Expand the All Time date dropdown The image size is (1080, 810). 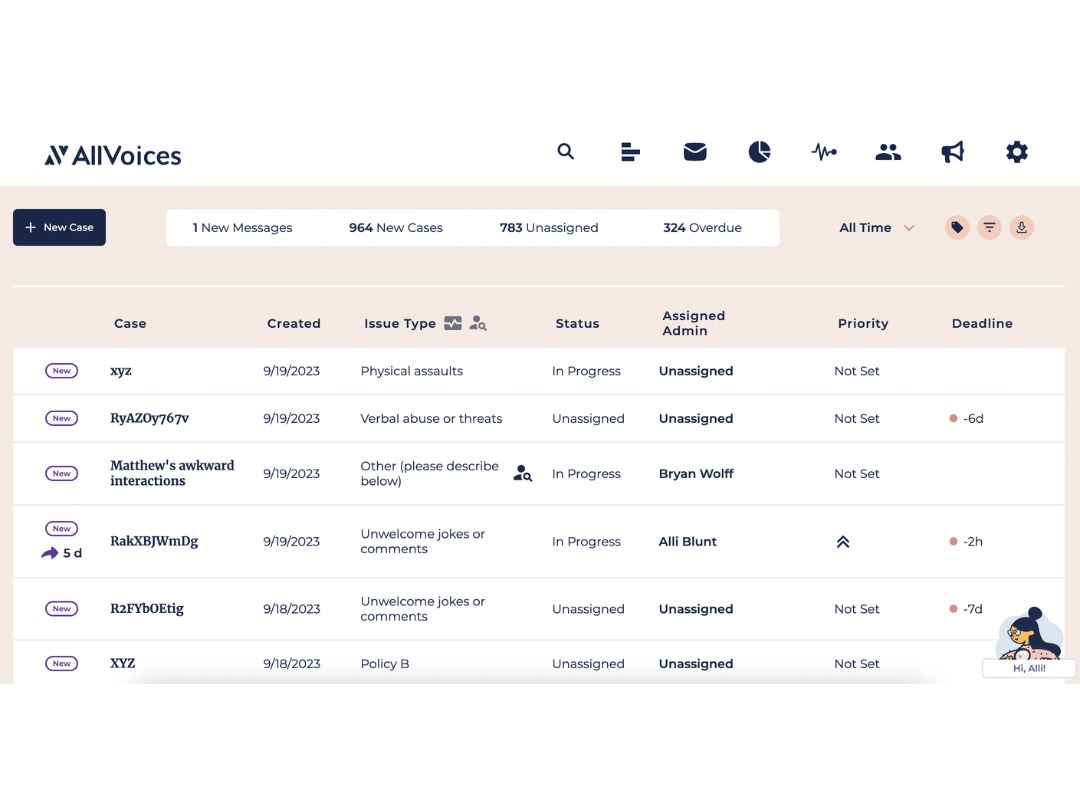click(876, 227)
